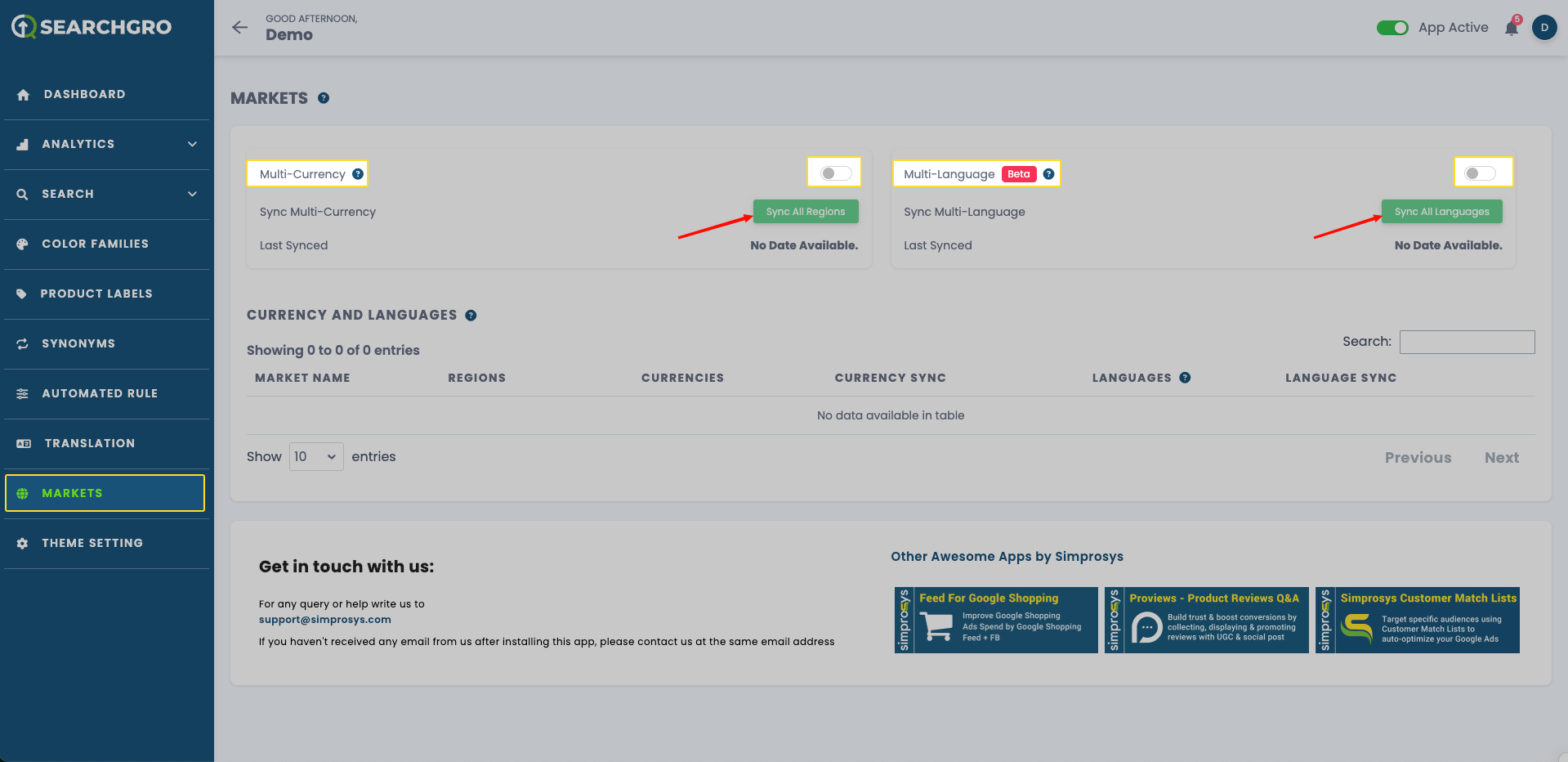The width and height of the screenshot is (1568, 762).
Task: Click help icon next to Currency and Languages
Action: point(471,316)
